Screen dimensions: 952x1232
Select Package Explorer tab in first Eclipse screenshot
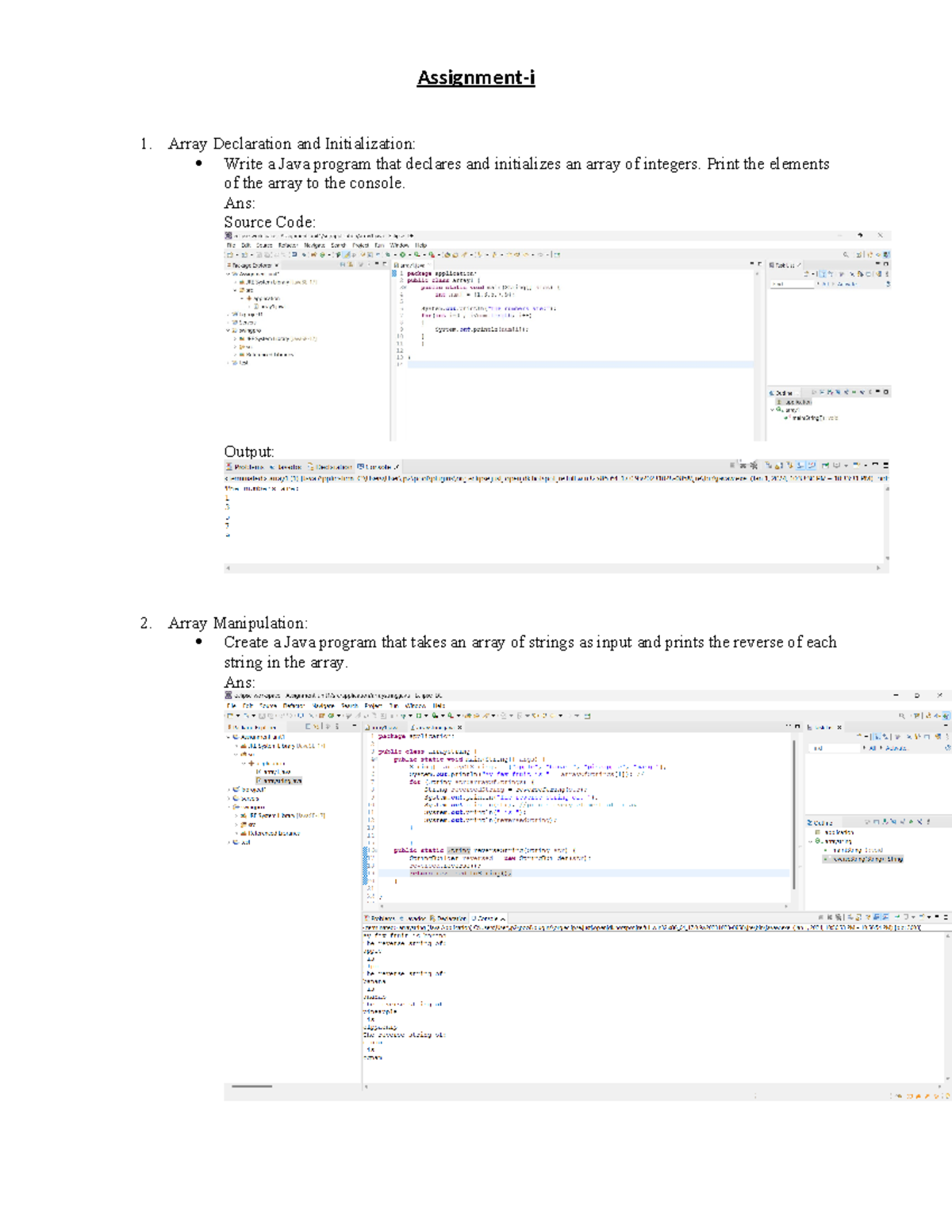coord(251,266)
